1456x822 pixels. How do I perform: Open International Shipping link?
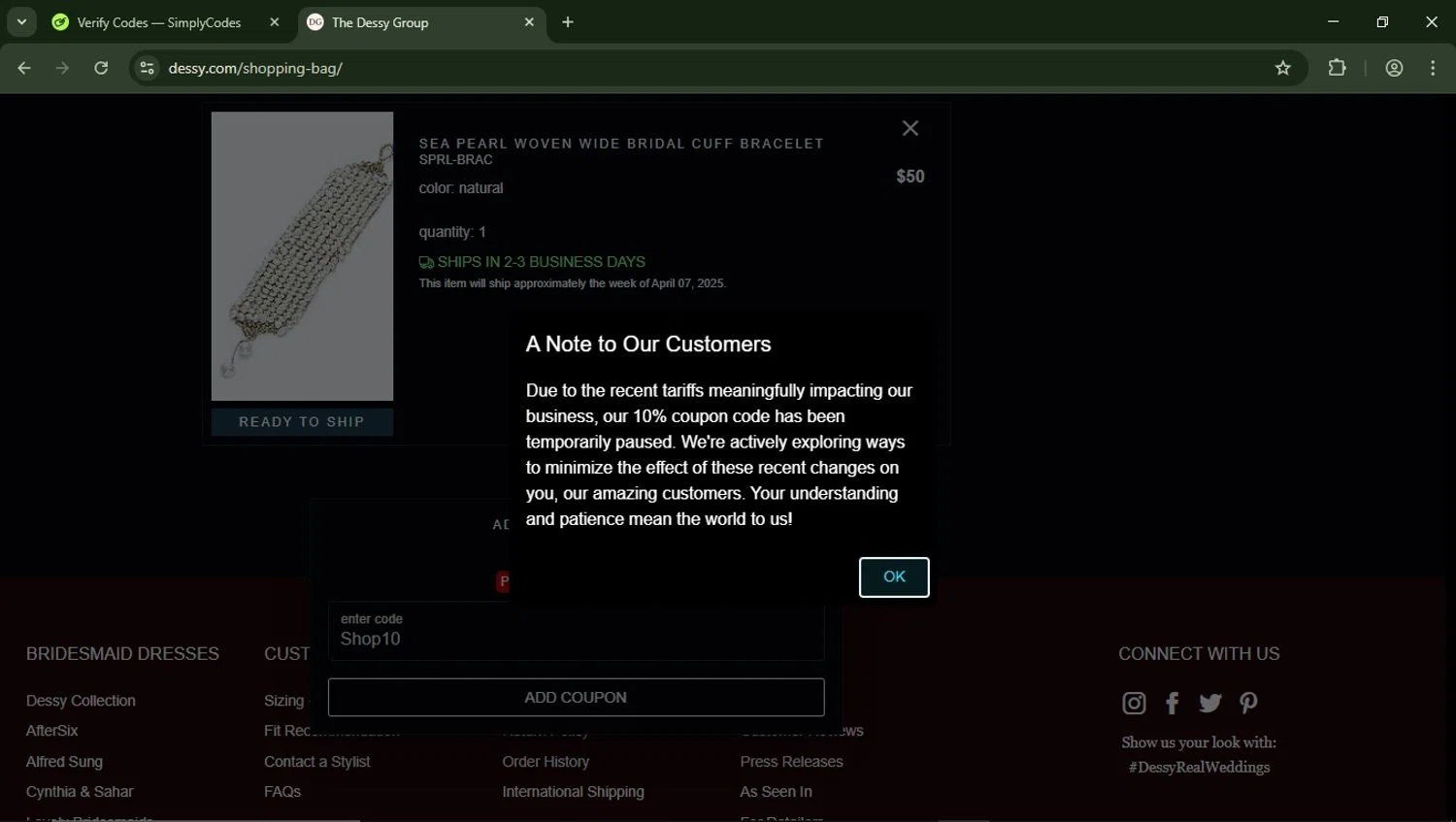[x=573, y=792]
